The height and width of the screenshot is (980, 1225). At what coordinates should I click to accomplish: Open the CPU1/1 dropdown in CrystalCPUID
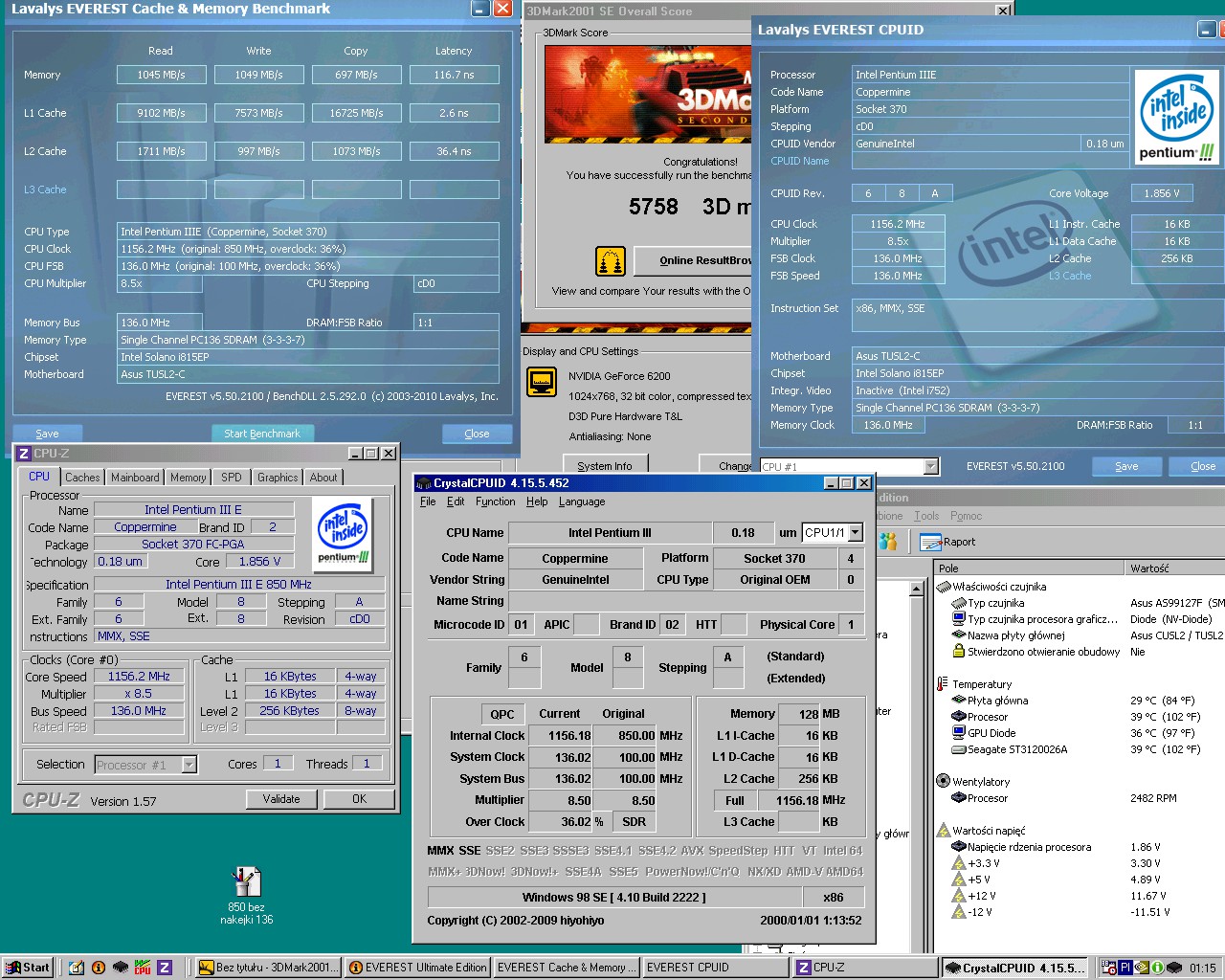pyautogui.click(x=855, y=533)
